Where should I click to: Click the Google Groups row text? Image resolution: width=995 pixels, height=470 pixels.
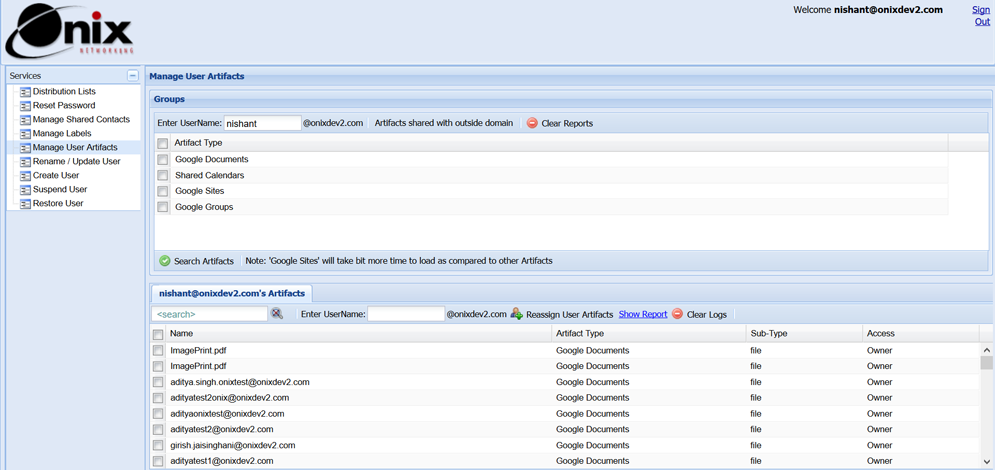click(x=204, y=207)
